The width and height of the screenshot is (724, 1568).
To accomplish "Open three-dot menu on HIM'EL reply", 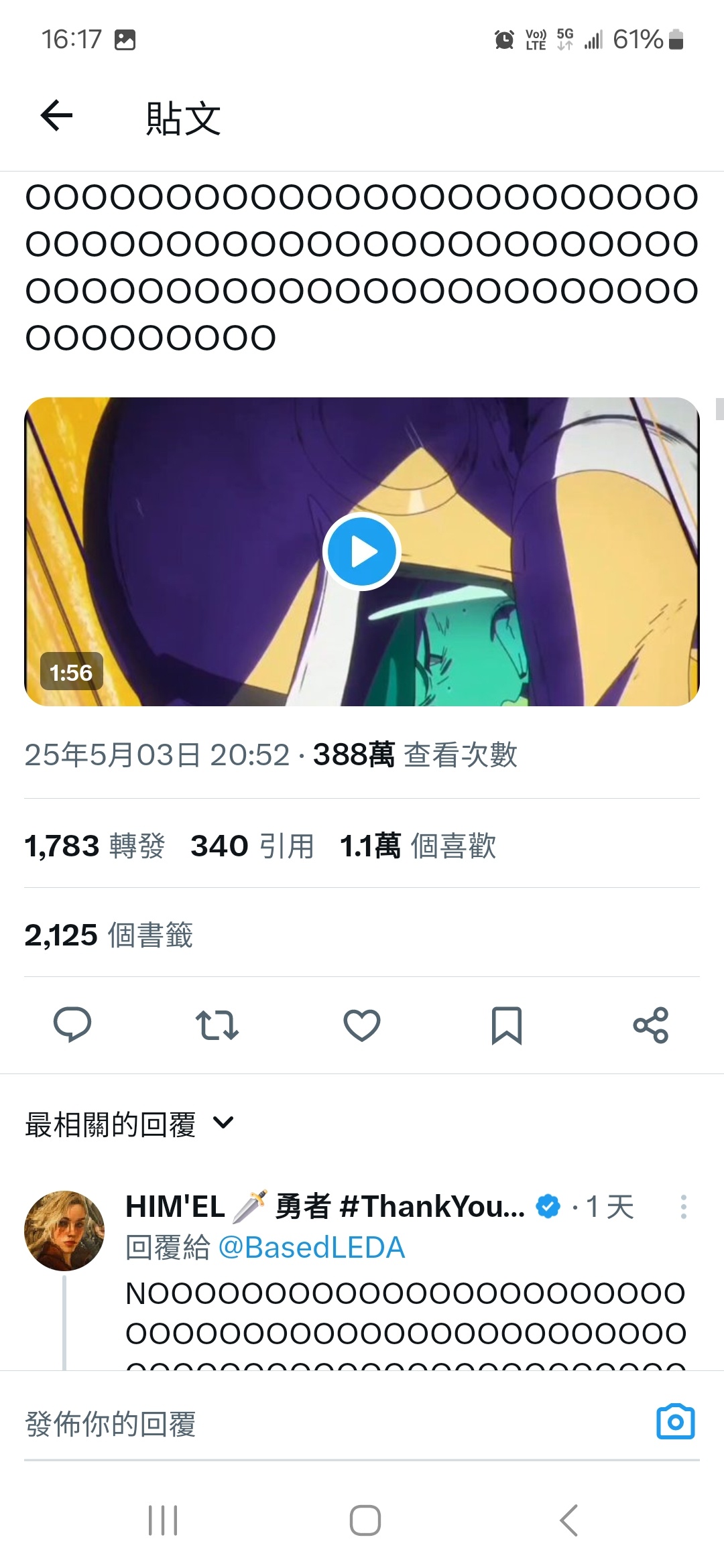I will (x=683, y=1207).
